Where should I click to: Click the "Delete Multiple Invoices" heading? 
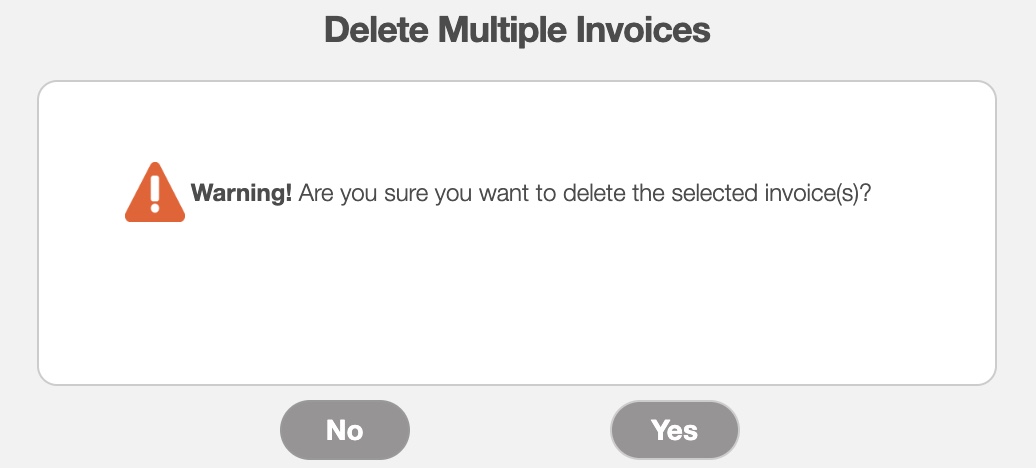[x=517, y=30]
